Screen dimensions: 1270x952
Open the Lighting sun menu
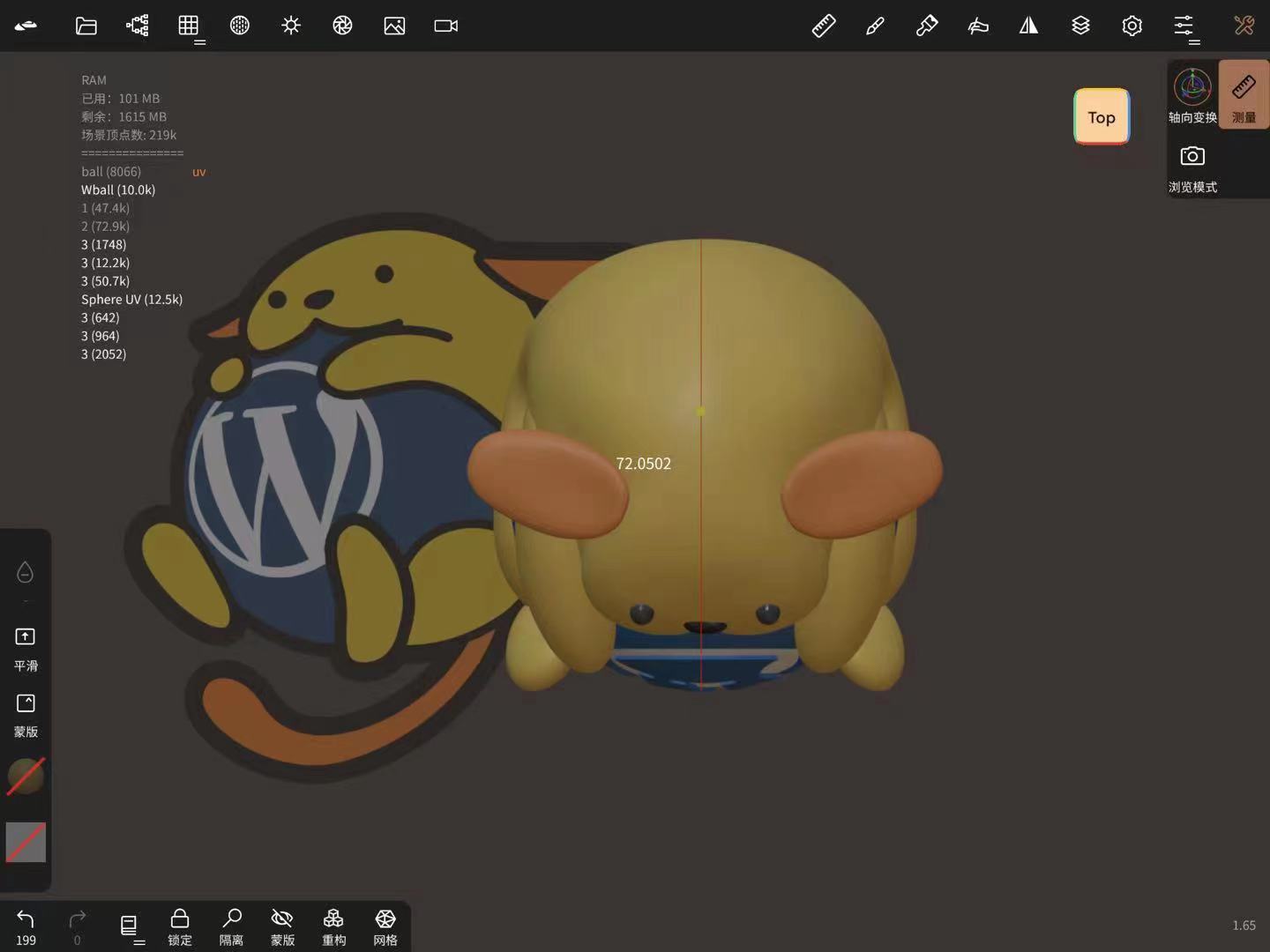291,26
